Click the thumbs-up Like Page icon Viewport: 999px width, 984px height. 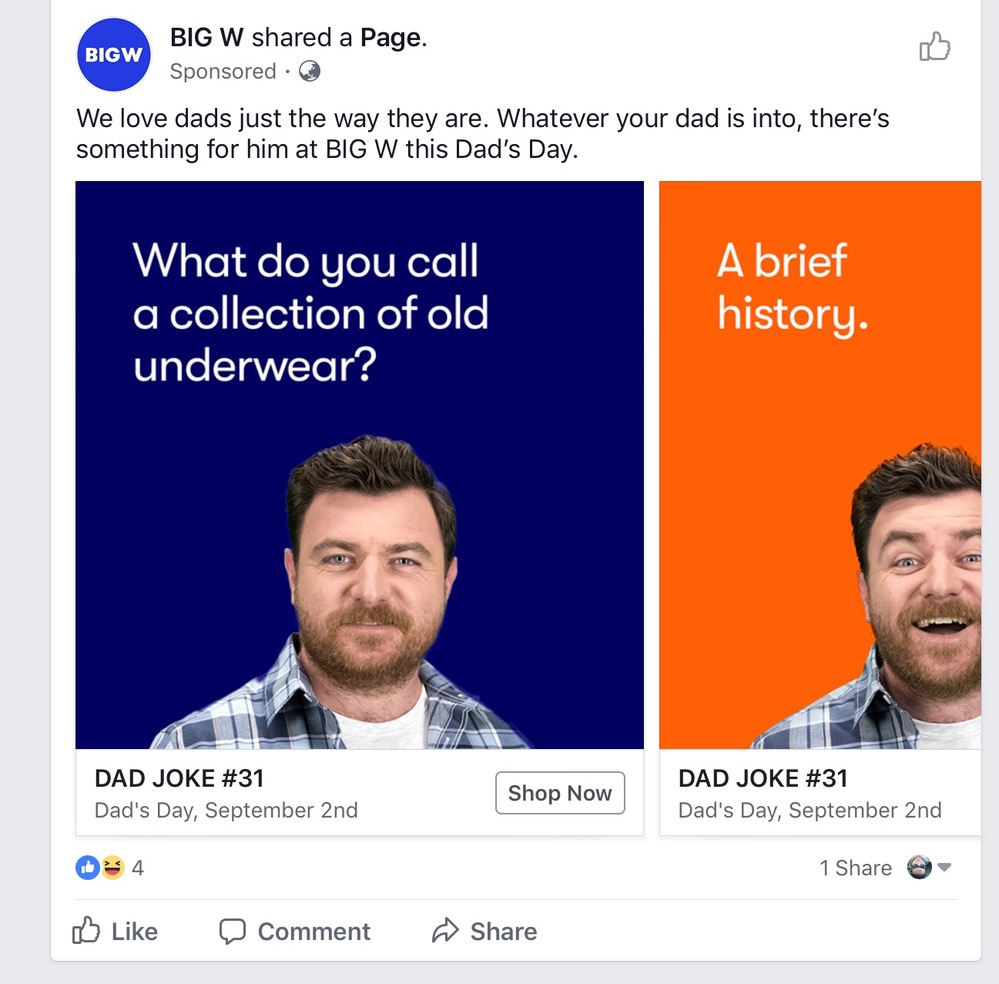point(935,46)
